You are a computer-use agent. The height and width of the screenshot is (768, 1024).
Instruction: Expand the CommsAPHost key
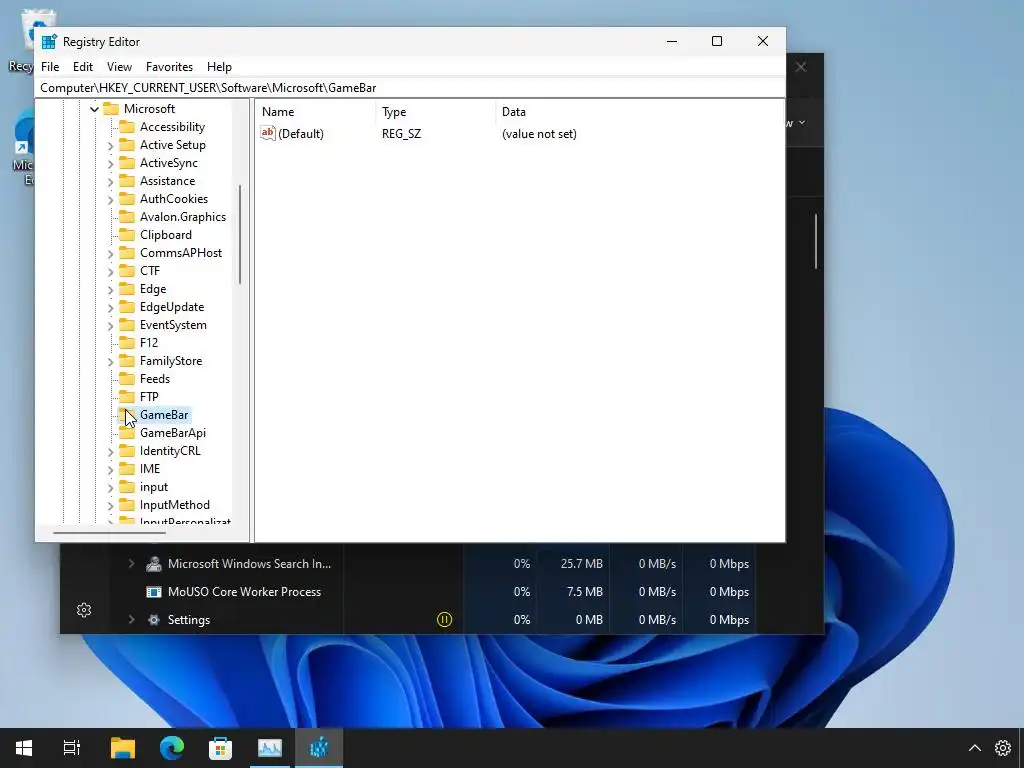(110, 253)
